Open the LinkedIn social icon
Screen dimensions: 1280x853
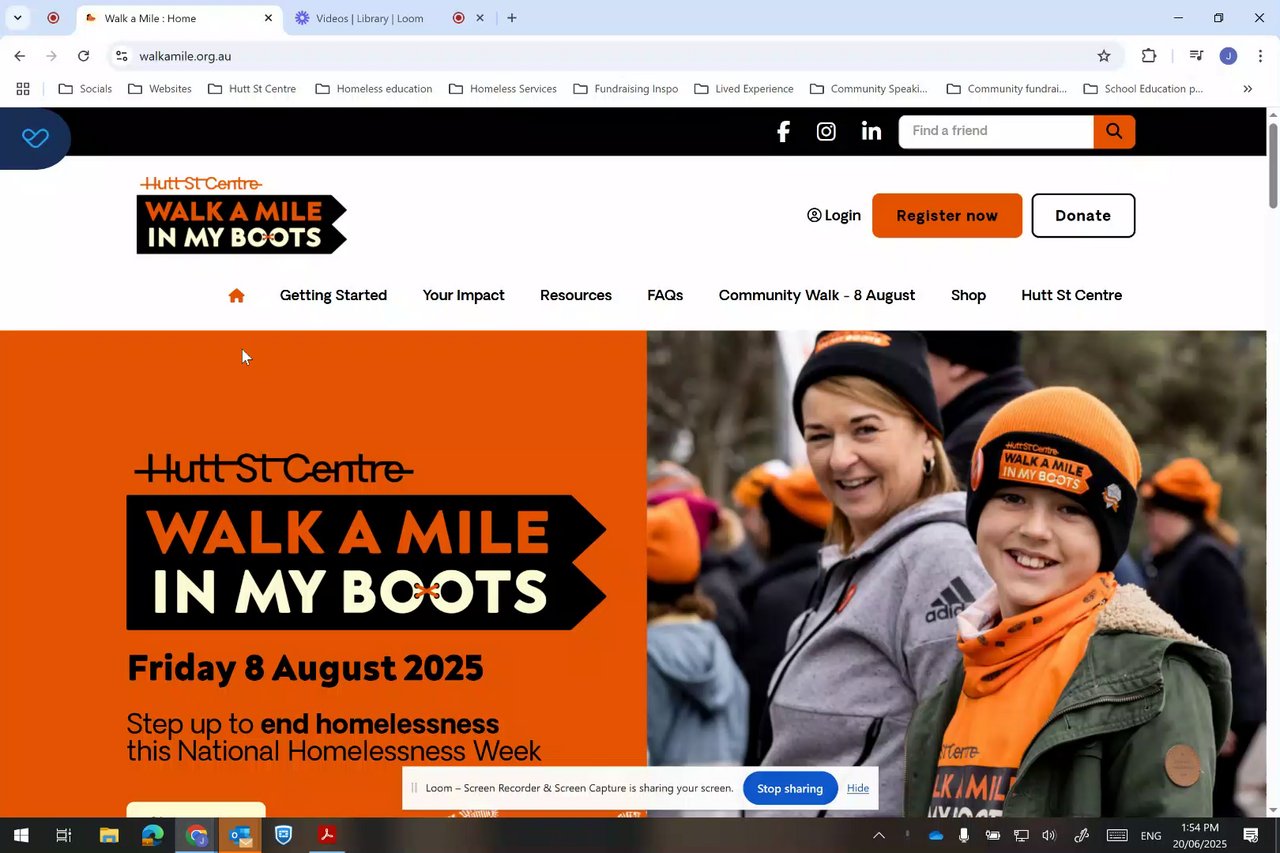pyautogui.click(x=871, y=131)
